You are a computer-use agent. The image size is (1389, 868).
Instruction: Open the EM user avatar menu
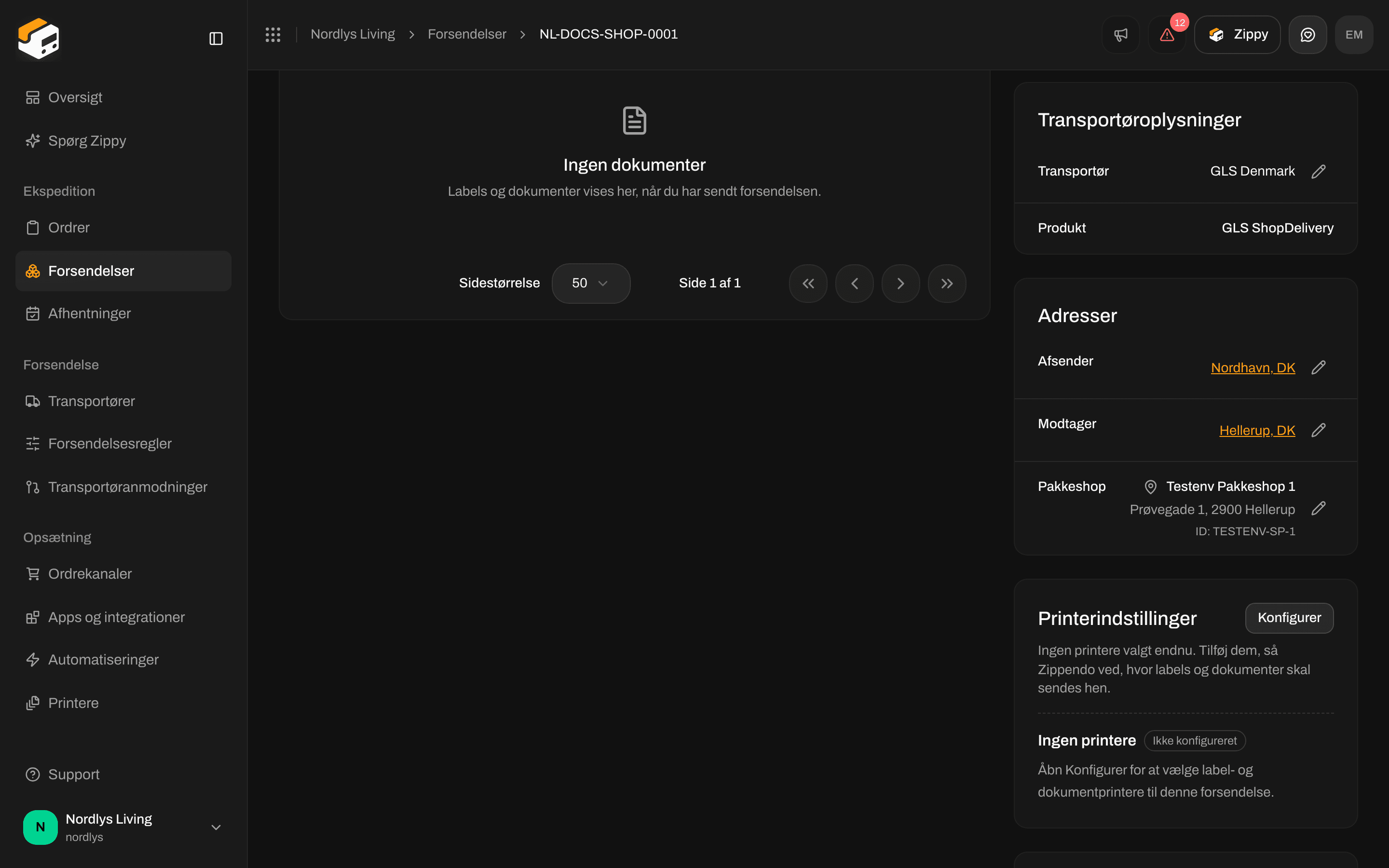pos(1354,34)
